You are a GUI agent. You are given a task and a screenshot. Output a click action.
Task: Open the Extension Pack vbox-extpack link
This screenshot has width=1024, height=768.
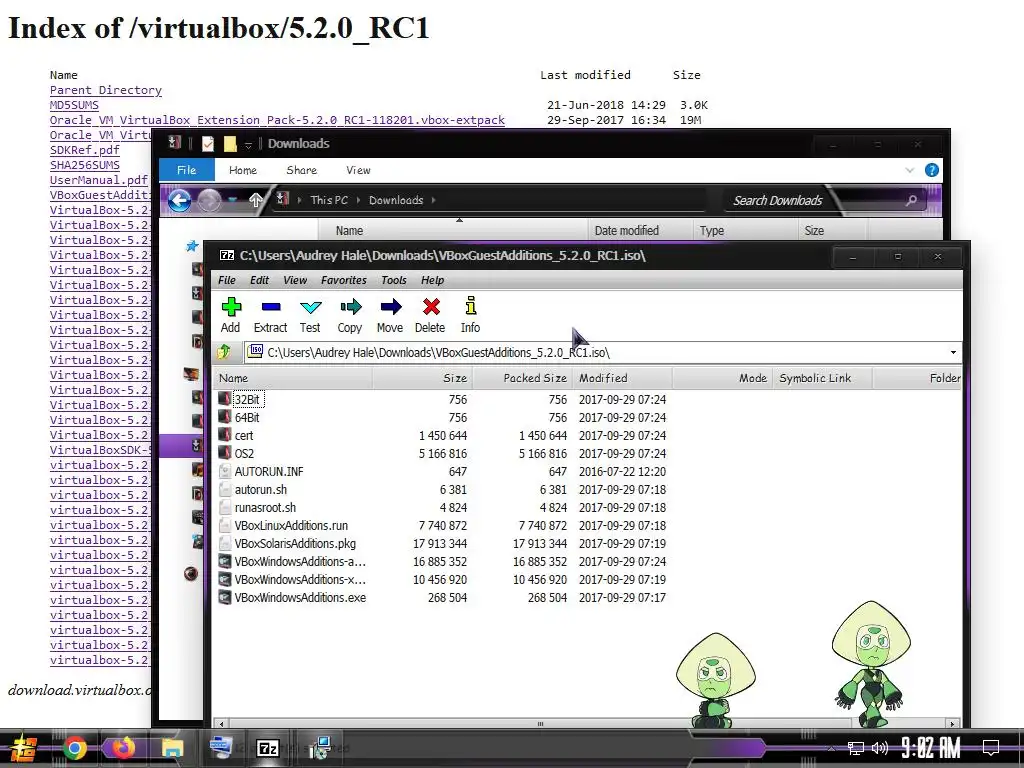pos(278,120)
